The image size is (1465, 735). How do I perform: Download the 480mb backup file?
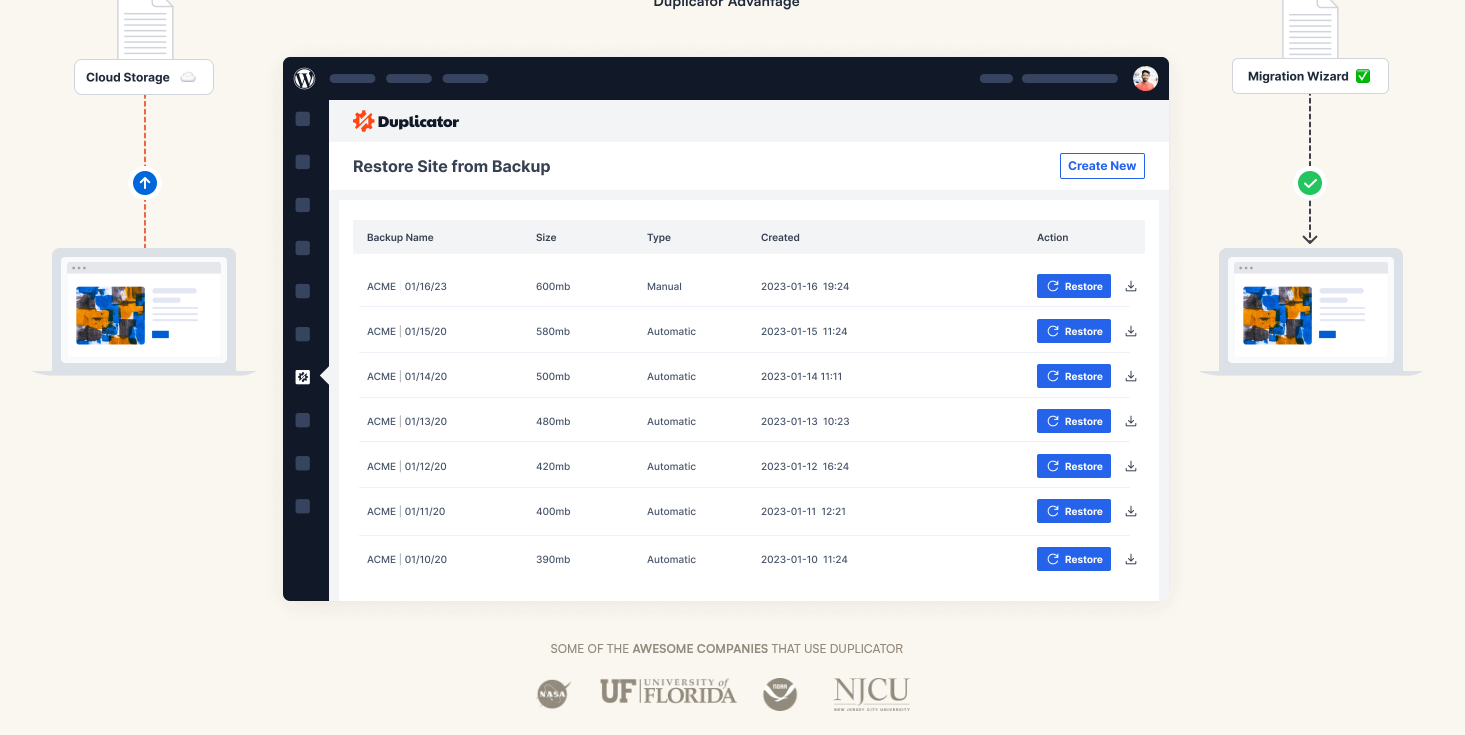pyautogui.click(x=1131, y=421)
